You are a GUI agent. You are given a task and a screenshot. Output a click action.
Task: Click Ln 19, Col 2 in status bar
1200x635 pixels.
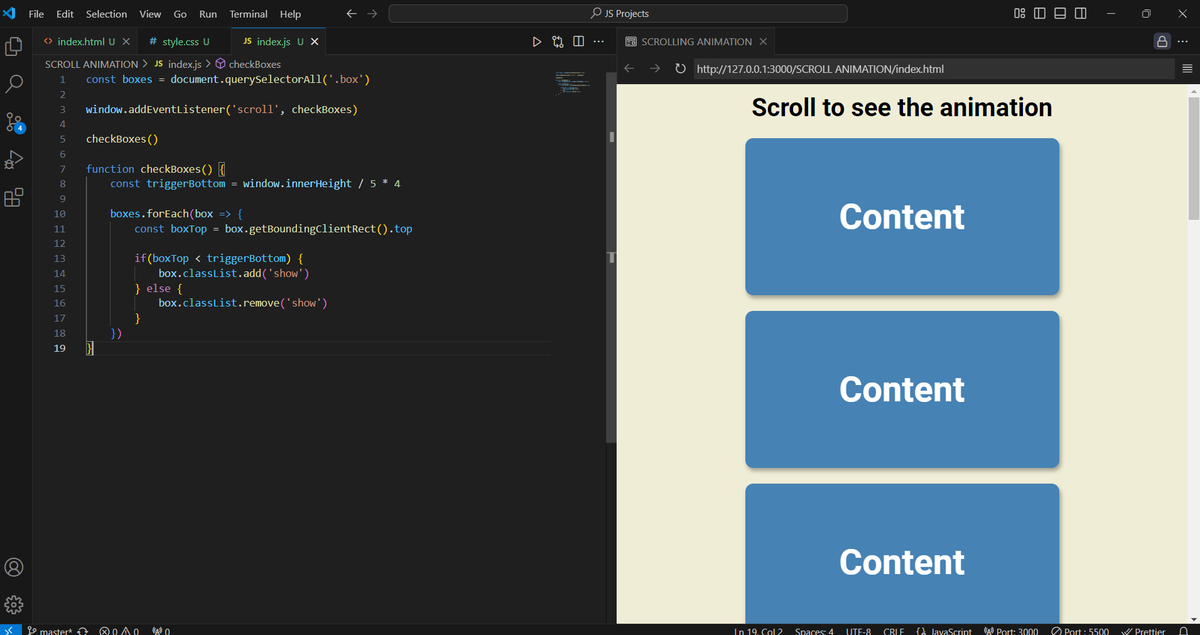pyautogui.click(x=757, y=631)
